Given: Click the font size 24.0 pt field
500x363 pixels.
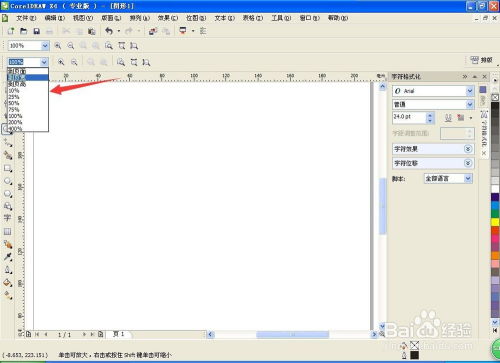Looking at the screenshot, I should 409,117.
